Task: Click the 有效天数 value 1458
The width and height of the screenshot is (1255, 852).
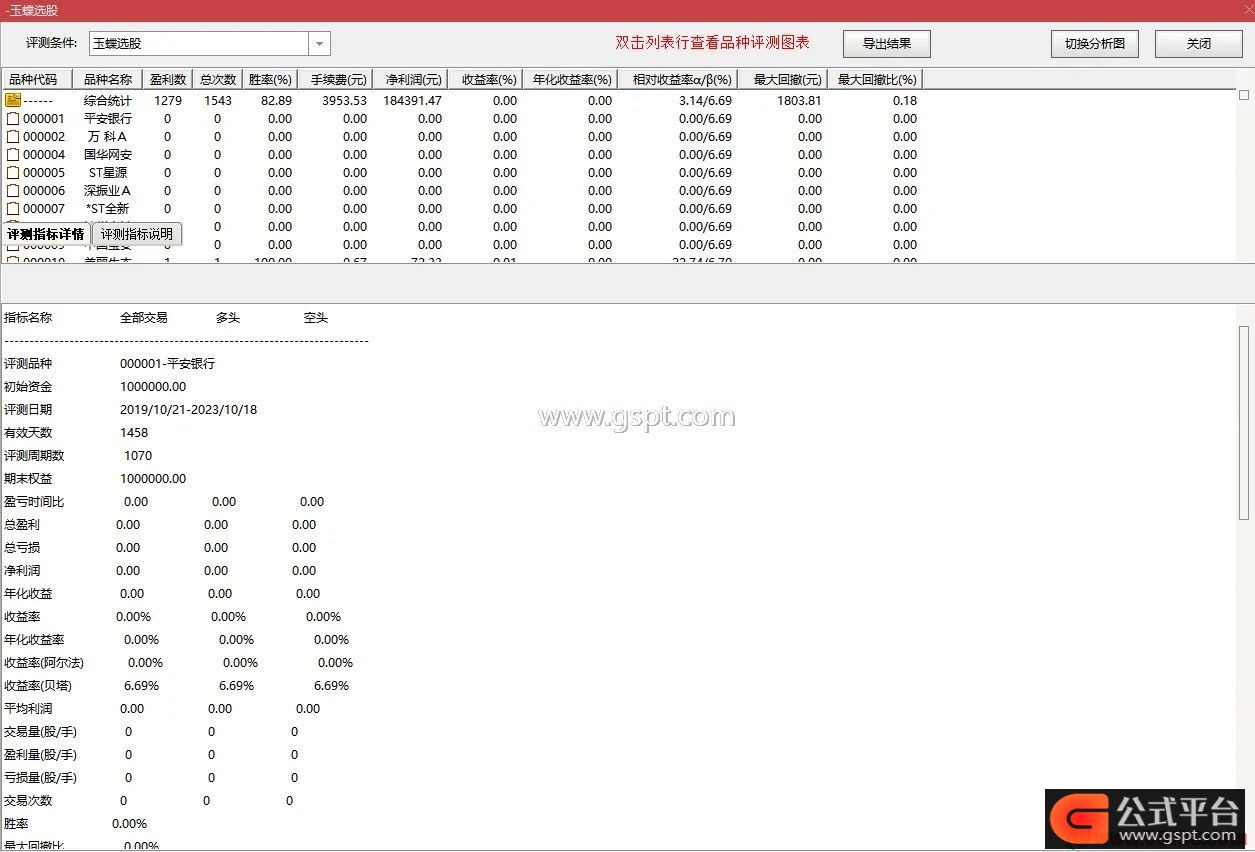Action: [134, 432]
